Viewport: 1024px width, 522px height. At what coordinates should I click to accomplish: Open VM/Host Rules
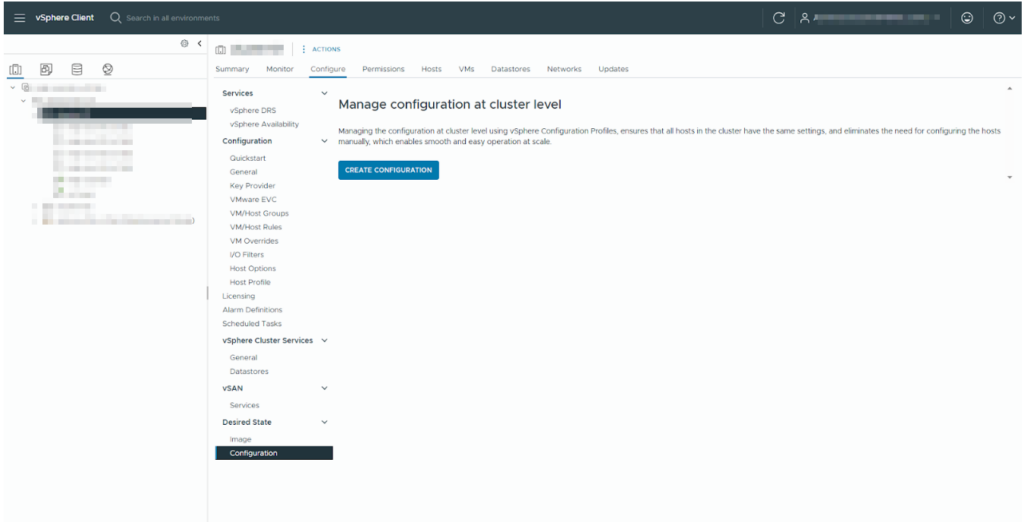[x=255, y=227]
